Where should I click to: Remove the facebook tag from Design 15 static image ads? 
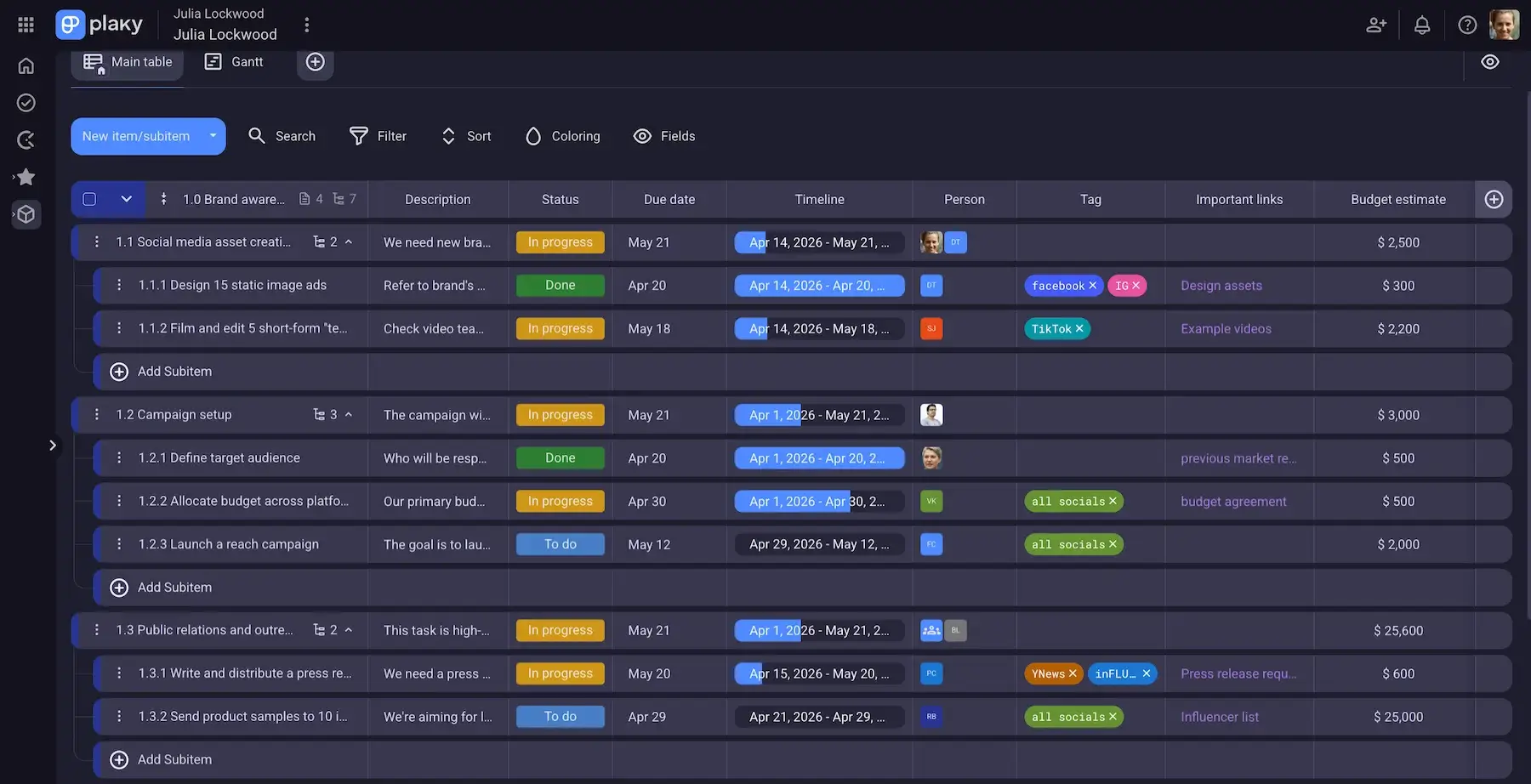pos(1094,285)
